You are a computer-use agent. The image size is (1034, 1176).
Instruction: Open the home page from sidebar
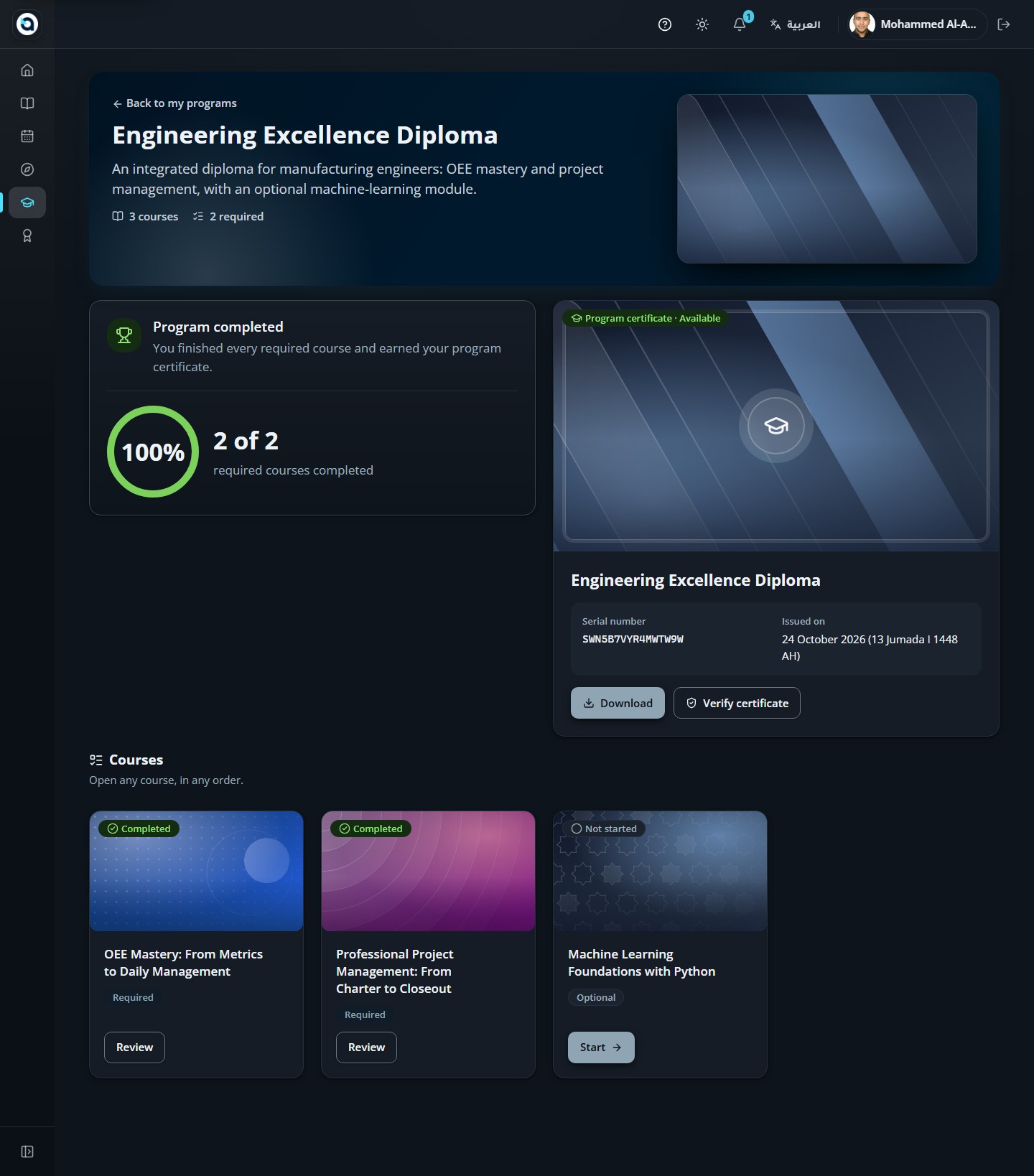coord(27,70)
